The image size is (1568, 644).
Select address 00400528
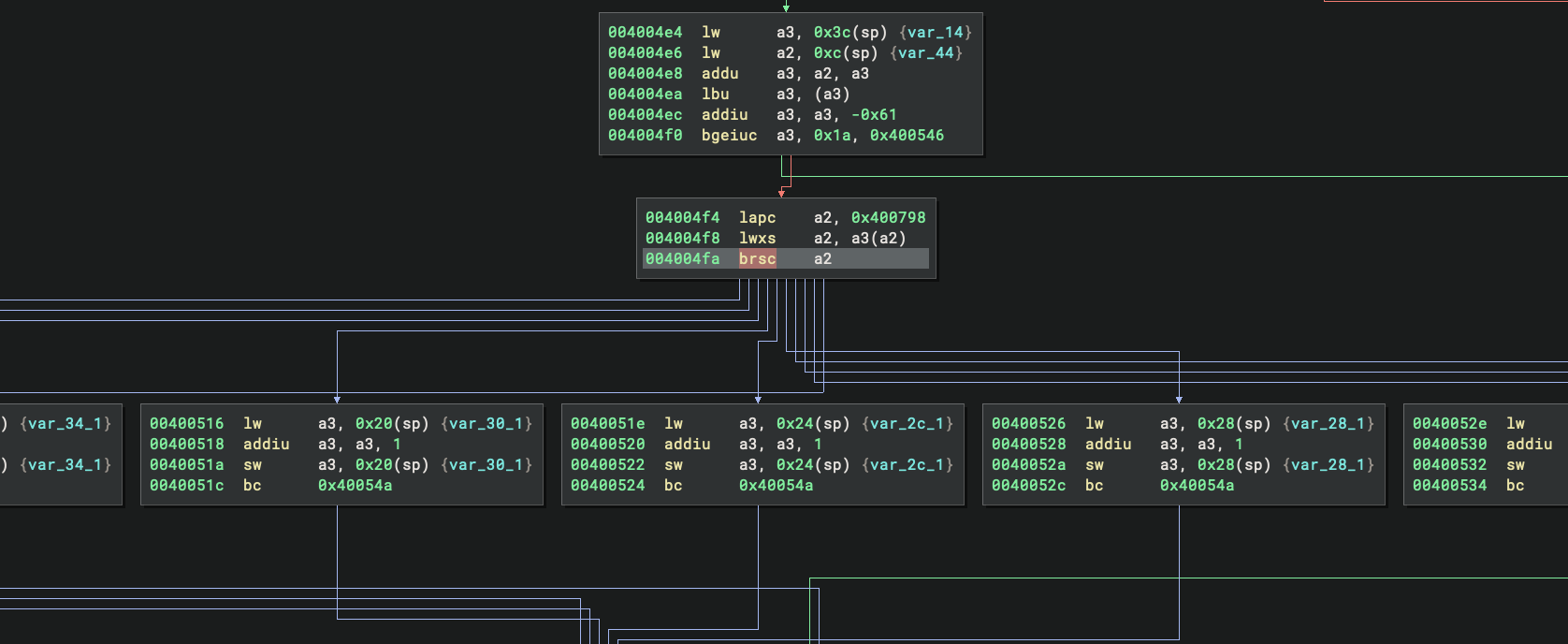tap(1029, 445)
